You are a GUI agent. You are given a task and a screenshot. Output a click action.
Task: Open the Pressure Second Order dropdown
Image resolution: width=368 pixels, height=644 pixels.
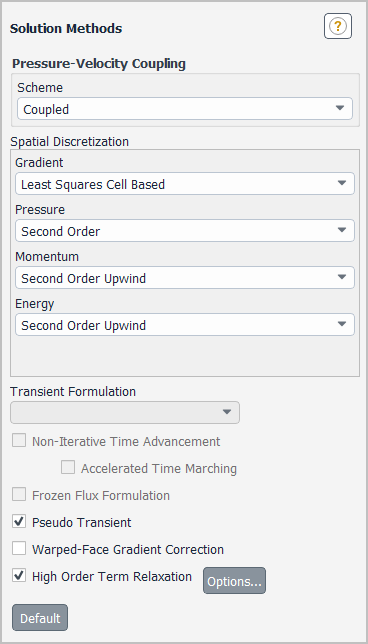pos(185,230)
